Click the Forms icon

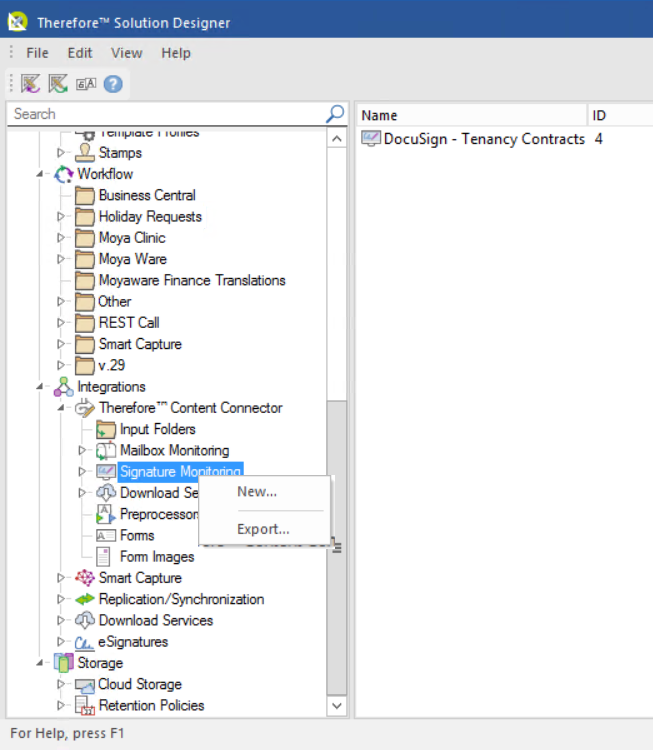click(x=106, y=536)
